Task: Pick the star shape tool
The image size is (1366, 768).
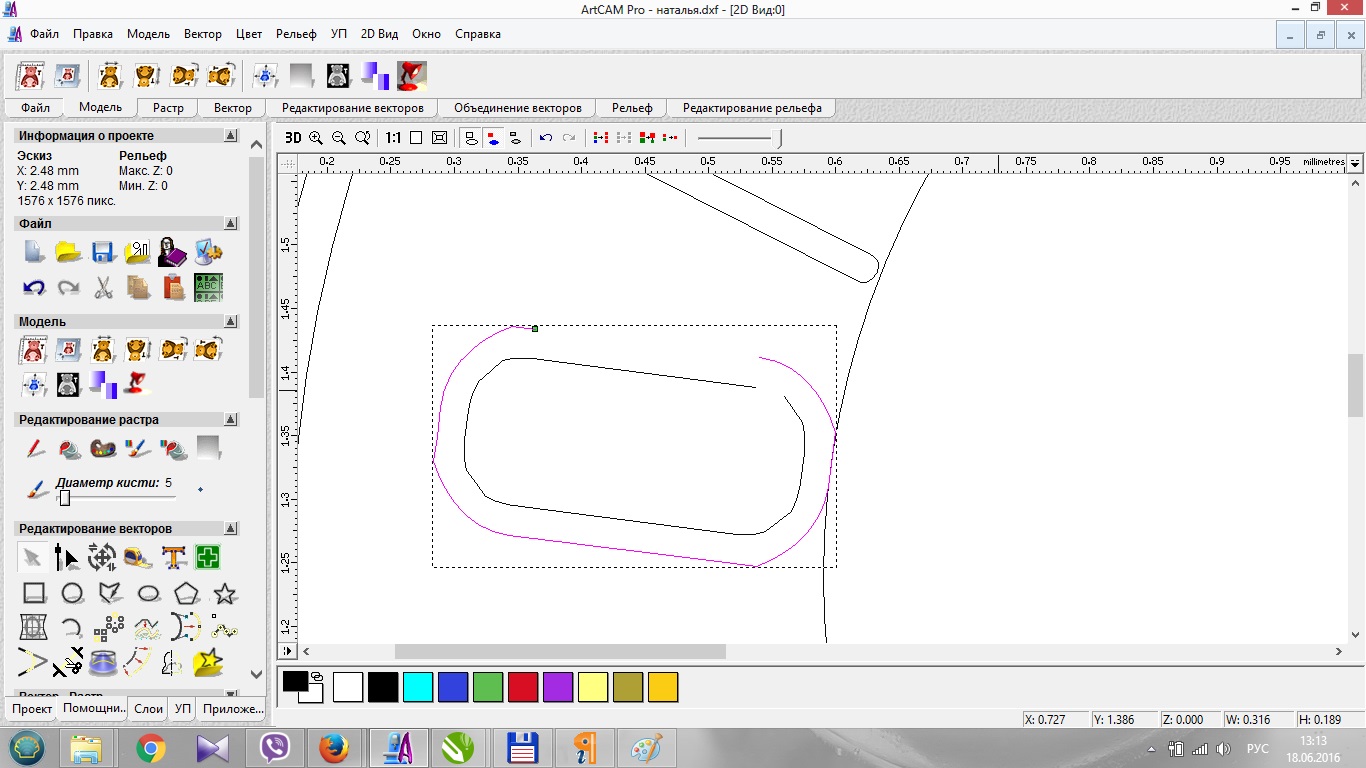Action: coord(225,593)
